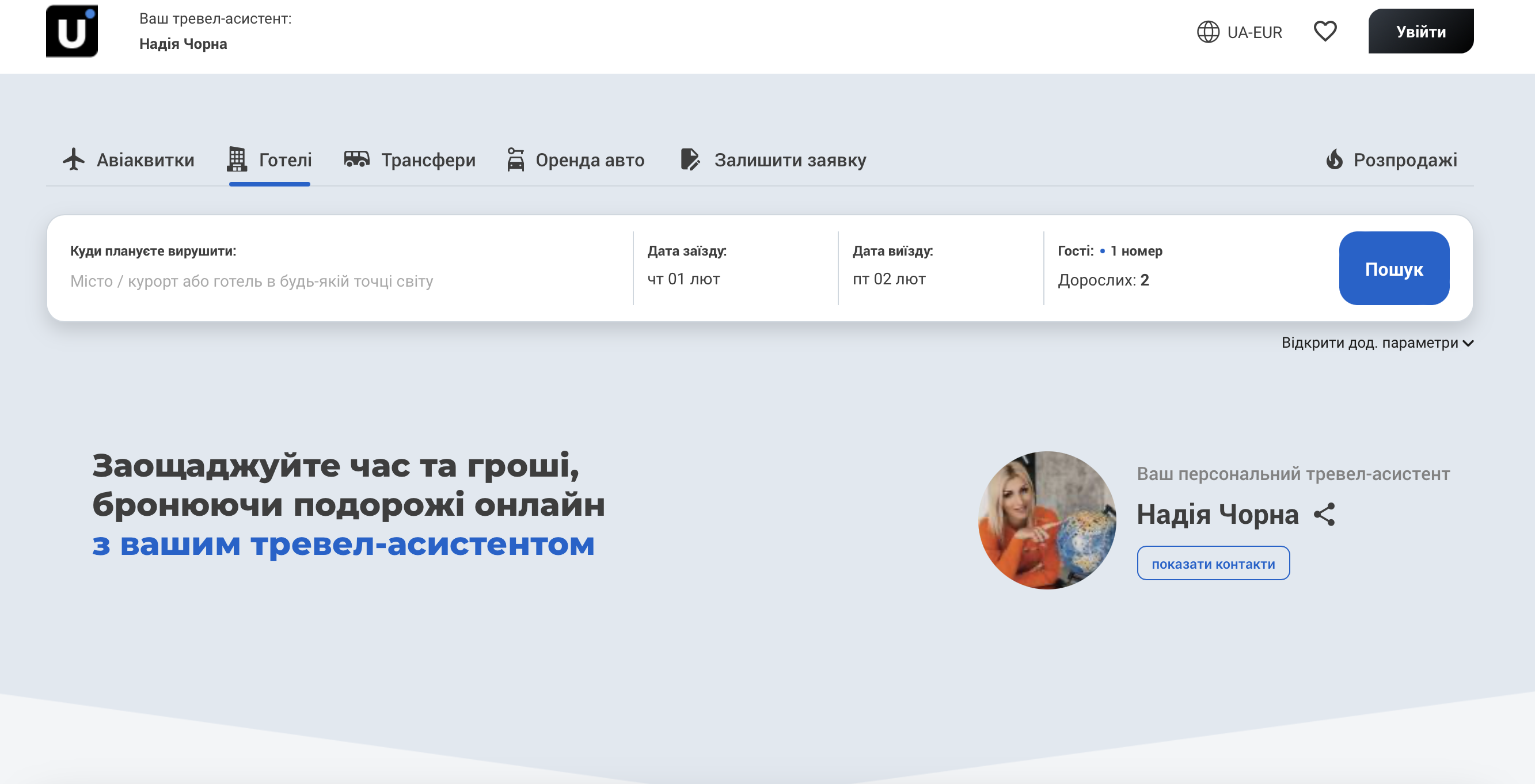Click the travel assistant's profile photo

(x=1047, y=520)
